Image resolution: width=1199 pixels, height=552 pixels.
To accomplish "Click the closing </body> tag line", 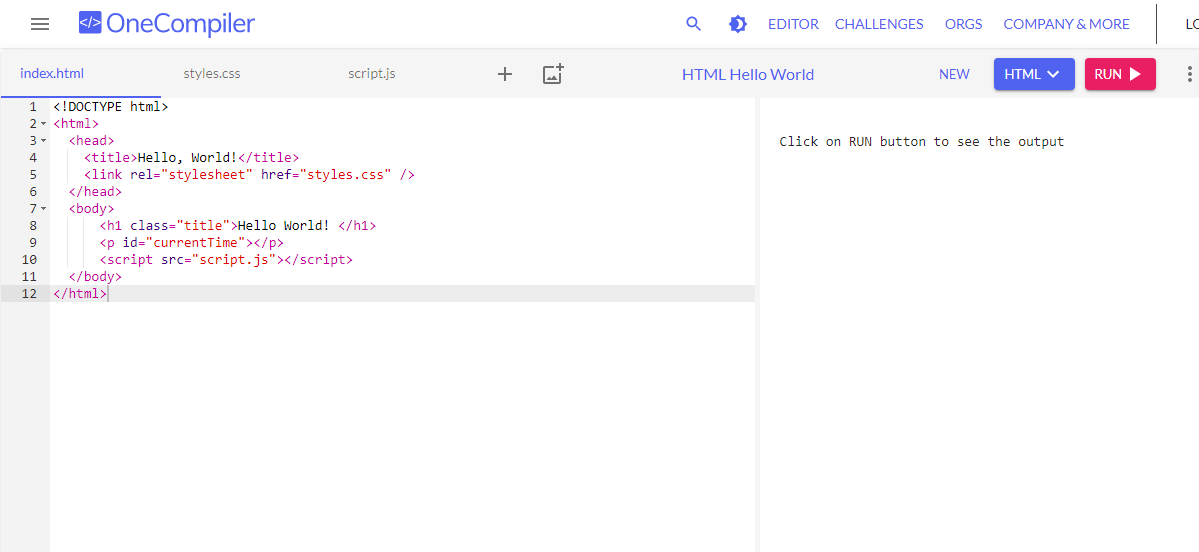I will [x=95, y=276].
